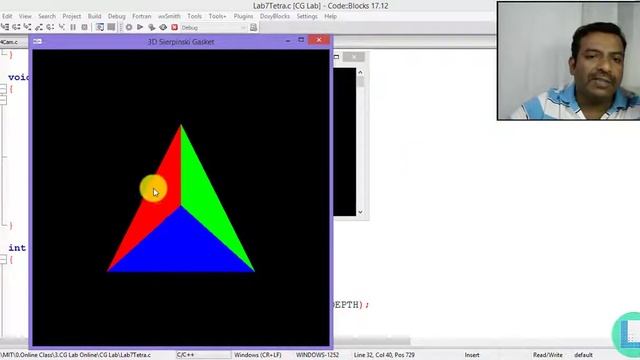Image resolution: width=640 pixels, height=360 pixels.
Task: Click the green Run arrow icon
Action: [140, 27]
